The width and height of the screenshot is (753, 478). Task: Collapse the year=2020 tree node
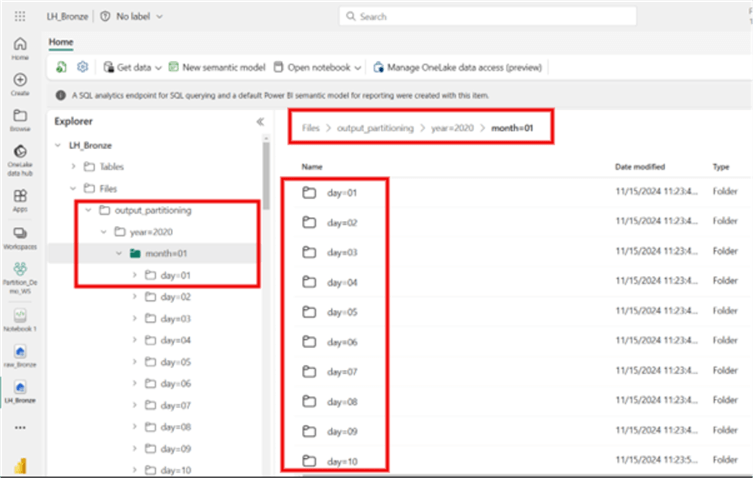[104, 232]
